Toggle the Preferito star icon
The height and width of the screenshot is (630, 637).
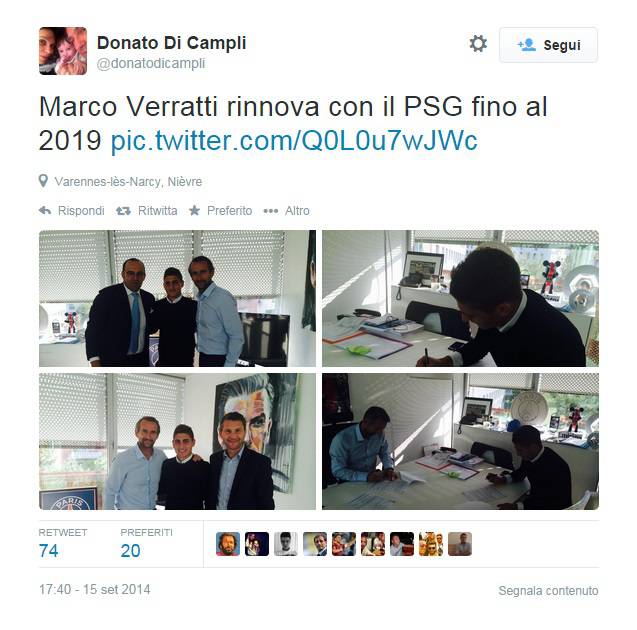[x=195, y=210]
